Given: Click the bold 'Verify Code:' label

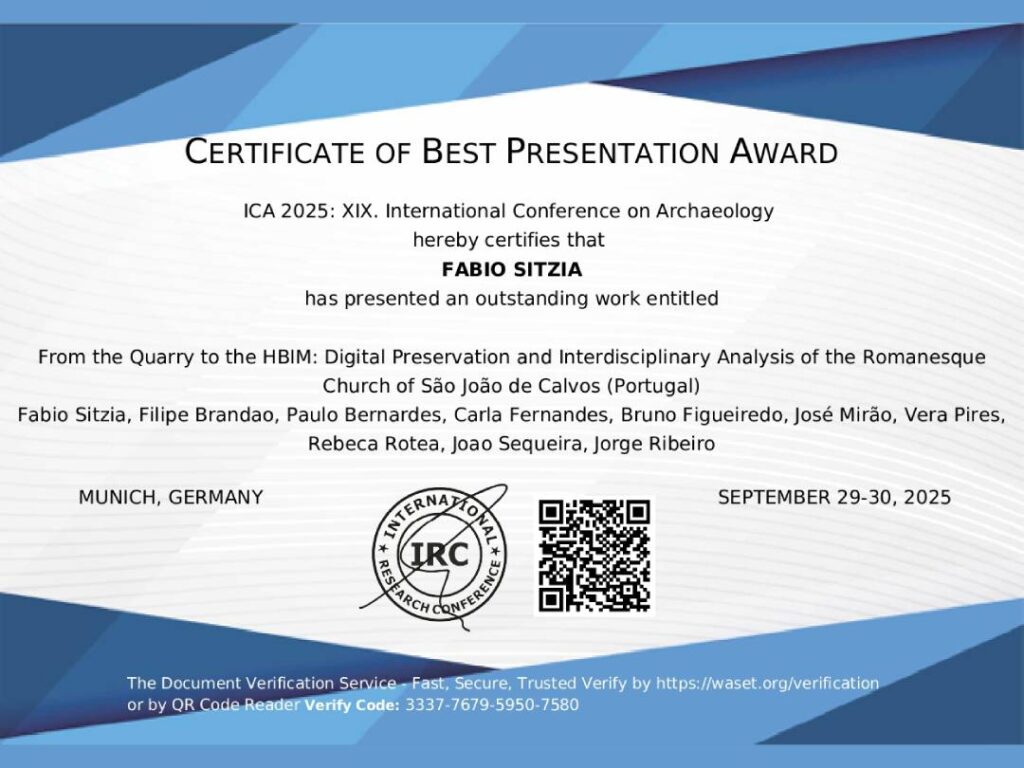Looking at the screenshot, I should click(x=352, y=705).
